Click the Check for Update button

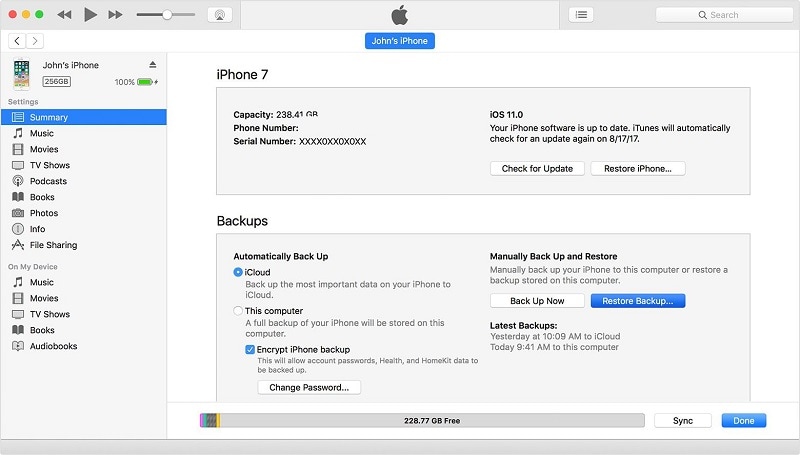click(537, 168)
